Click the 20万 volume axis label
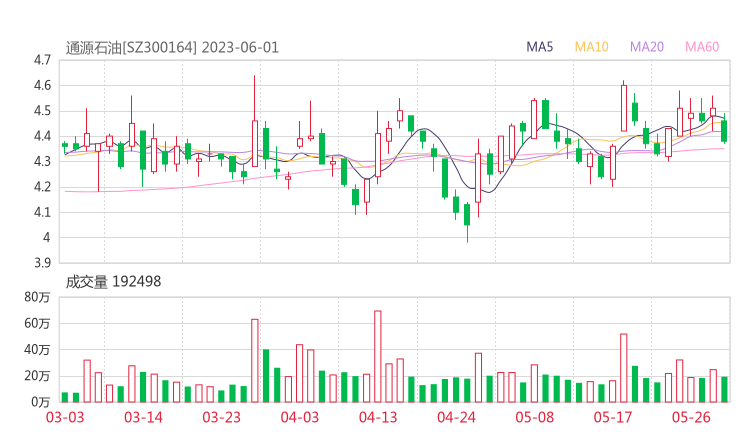 click(x=37, y=376)
